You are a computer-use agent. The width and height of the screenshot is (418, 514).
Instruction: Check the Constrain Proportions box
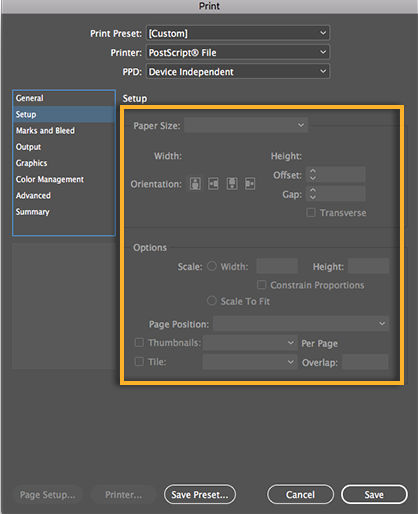tap(262, 285)
